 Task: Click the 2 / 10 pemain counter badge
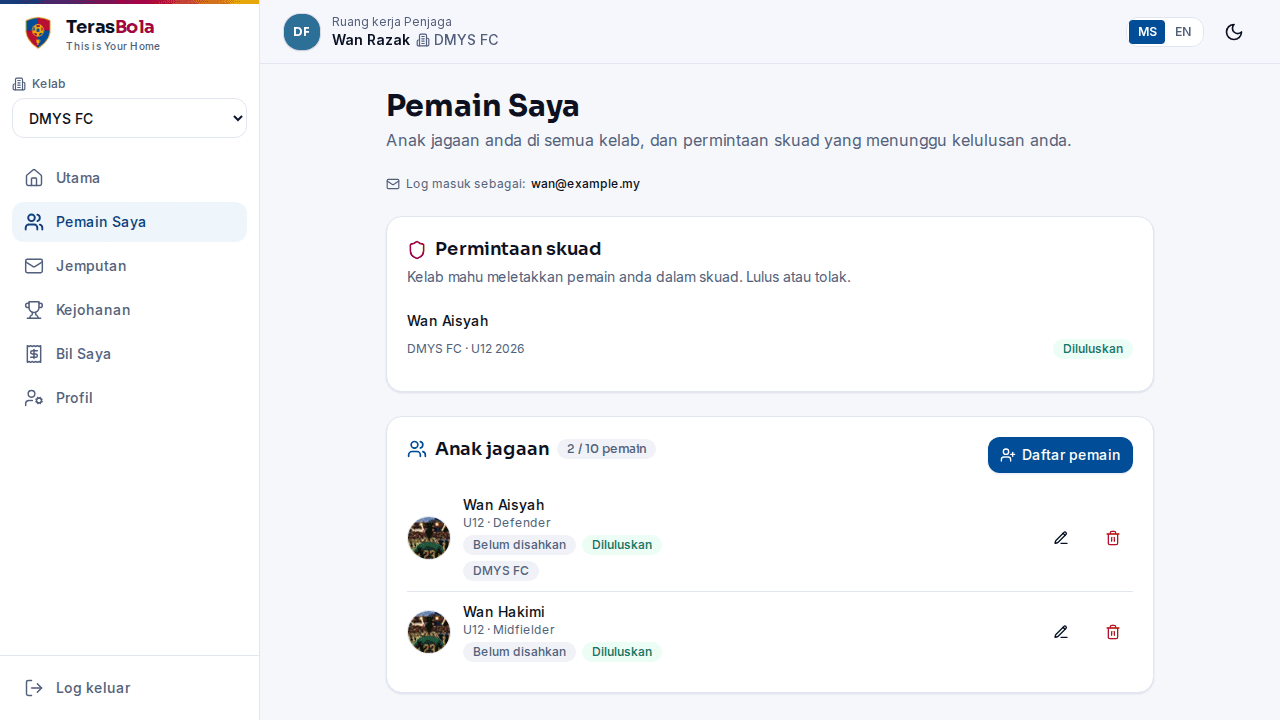point(606,449)
